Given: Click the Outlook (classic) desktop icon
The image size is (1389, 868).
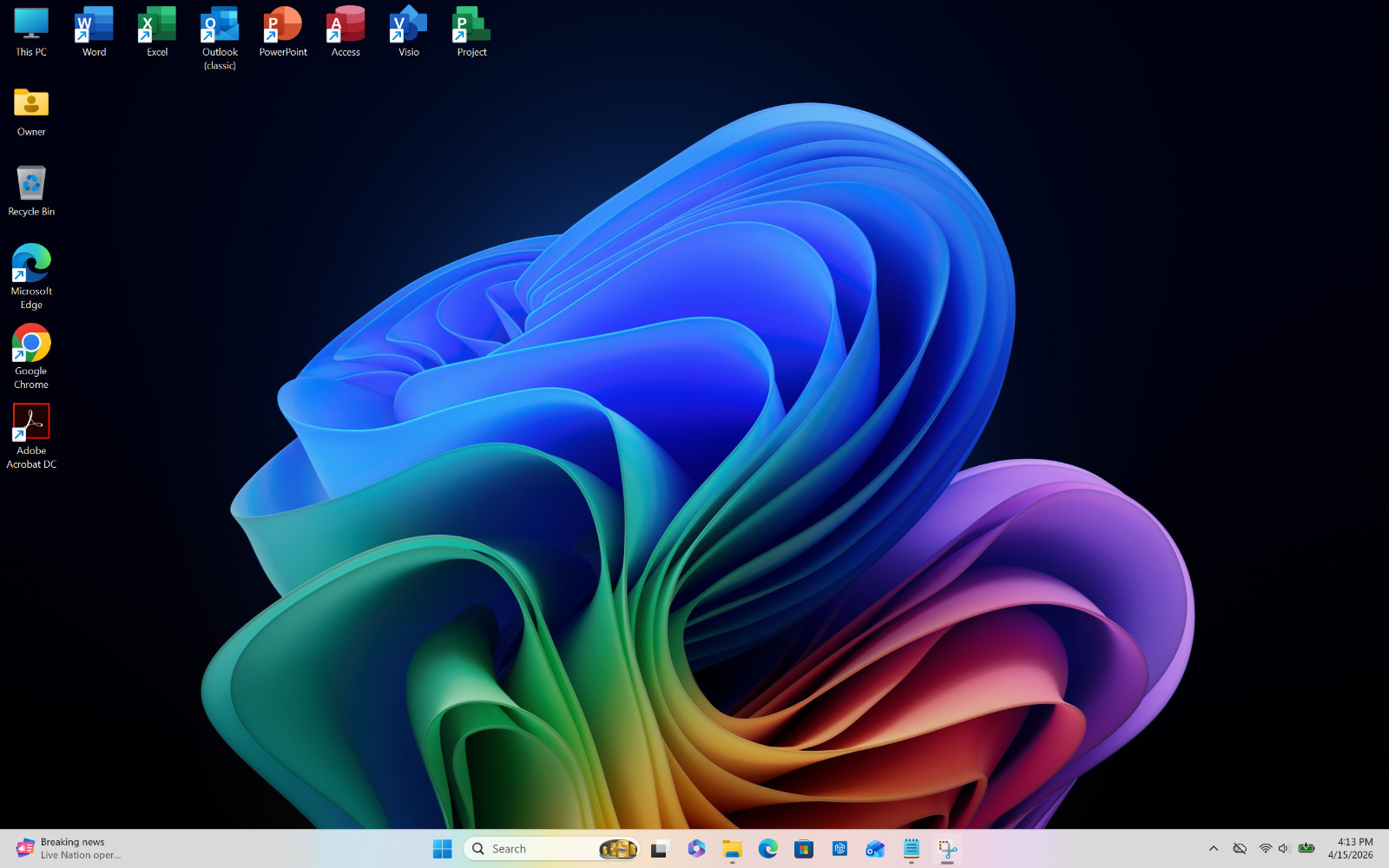Looking at the screenshot, I should click(220, 38).
